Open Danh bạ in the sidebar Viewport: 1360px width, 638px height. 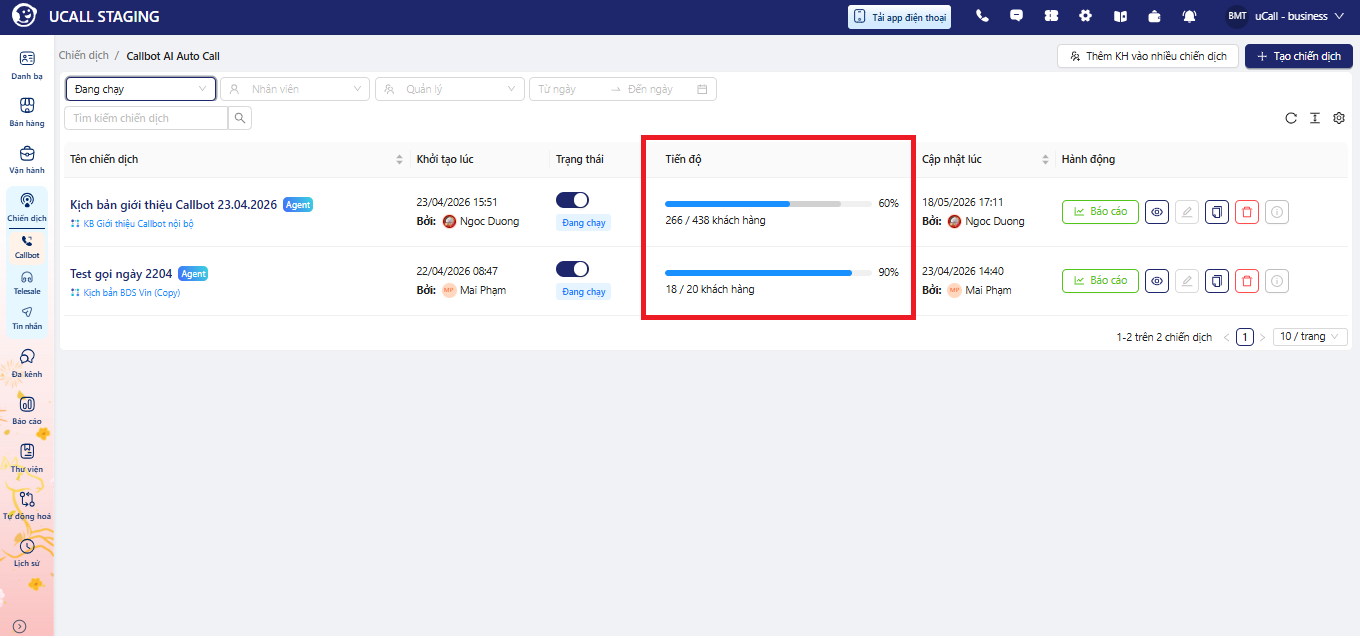27,65
